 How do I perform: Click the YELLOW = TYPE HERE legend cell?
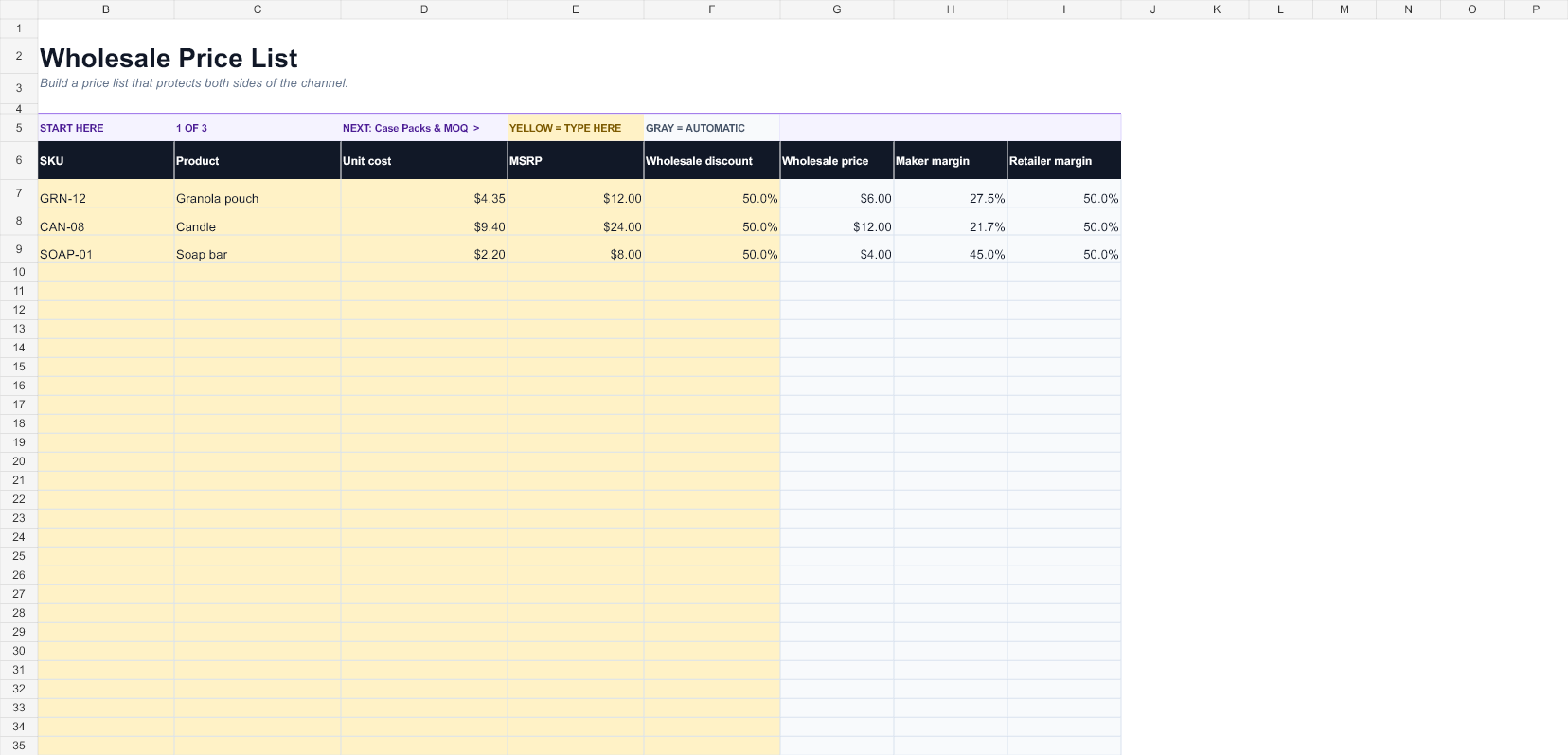coord(576,128)
